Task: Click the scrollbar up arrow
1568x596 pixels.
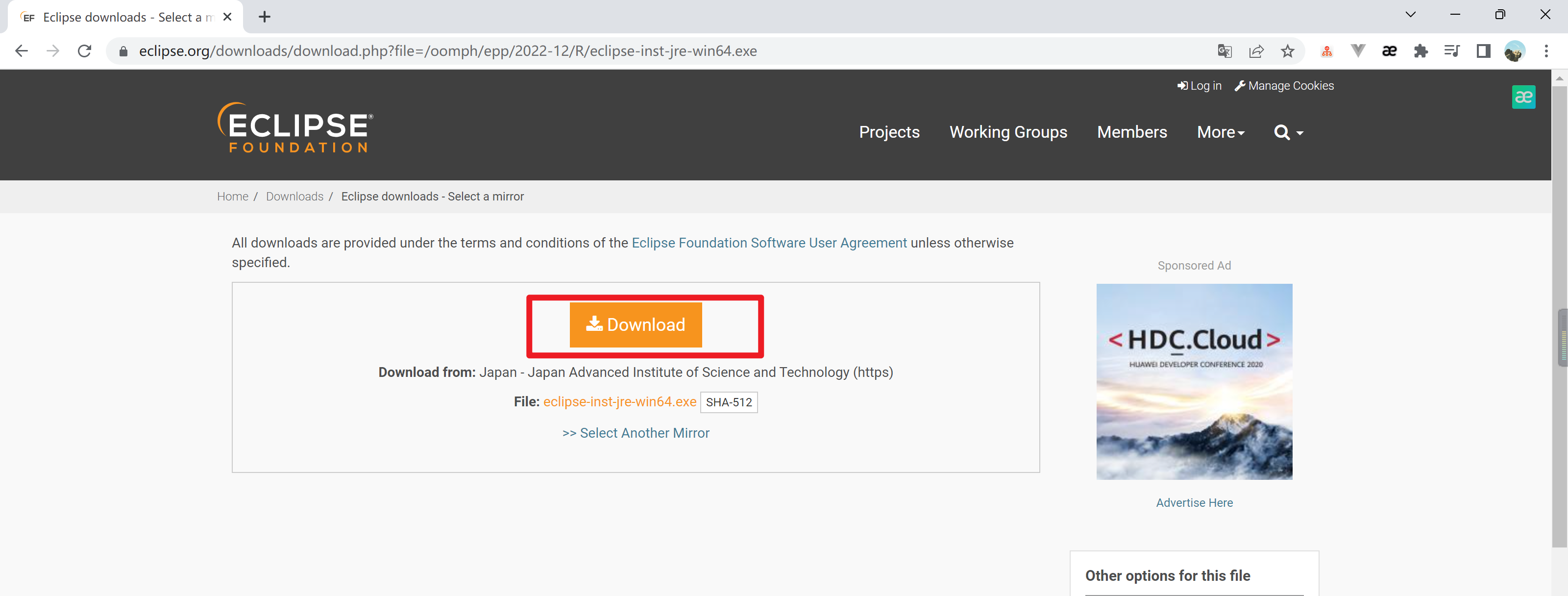Action: pyautogui.click(x=1559, y=78)
